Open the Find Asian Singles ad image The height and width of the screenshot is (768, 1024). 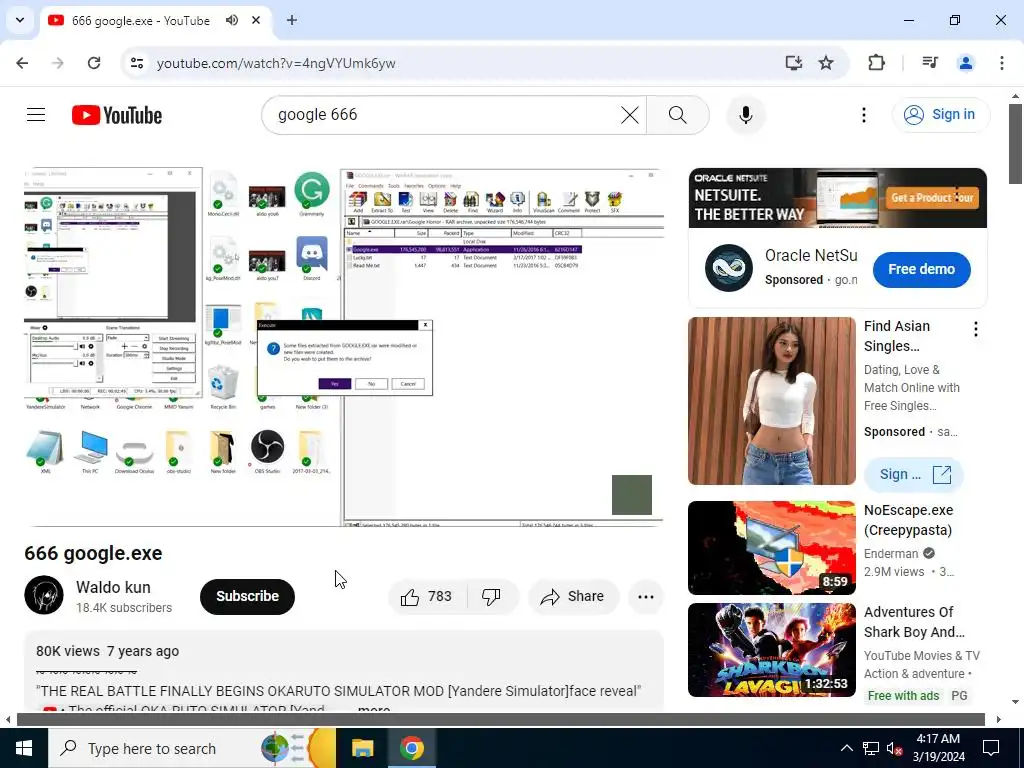[x=771, y=401]
